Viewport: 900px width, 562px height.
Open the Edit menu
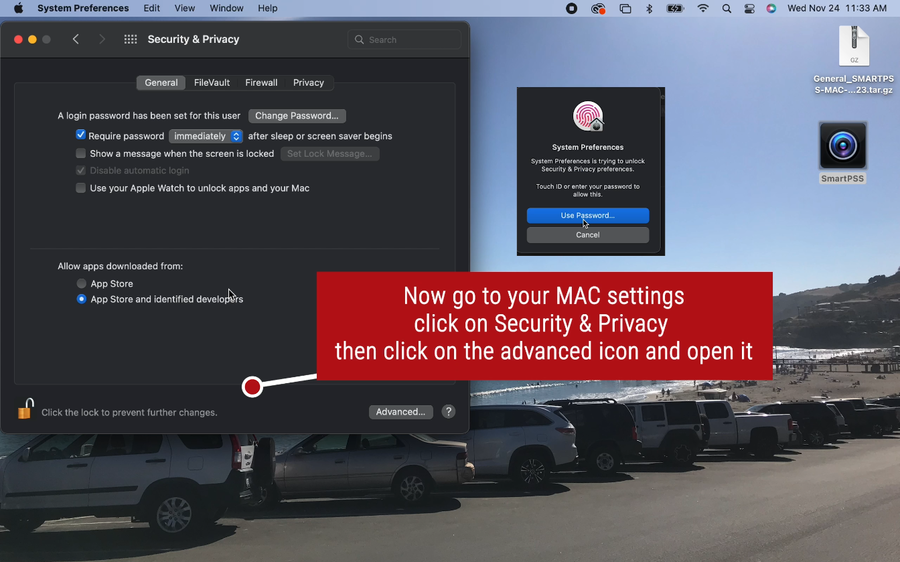tap(152, 8)
